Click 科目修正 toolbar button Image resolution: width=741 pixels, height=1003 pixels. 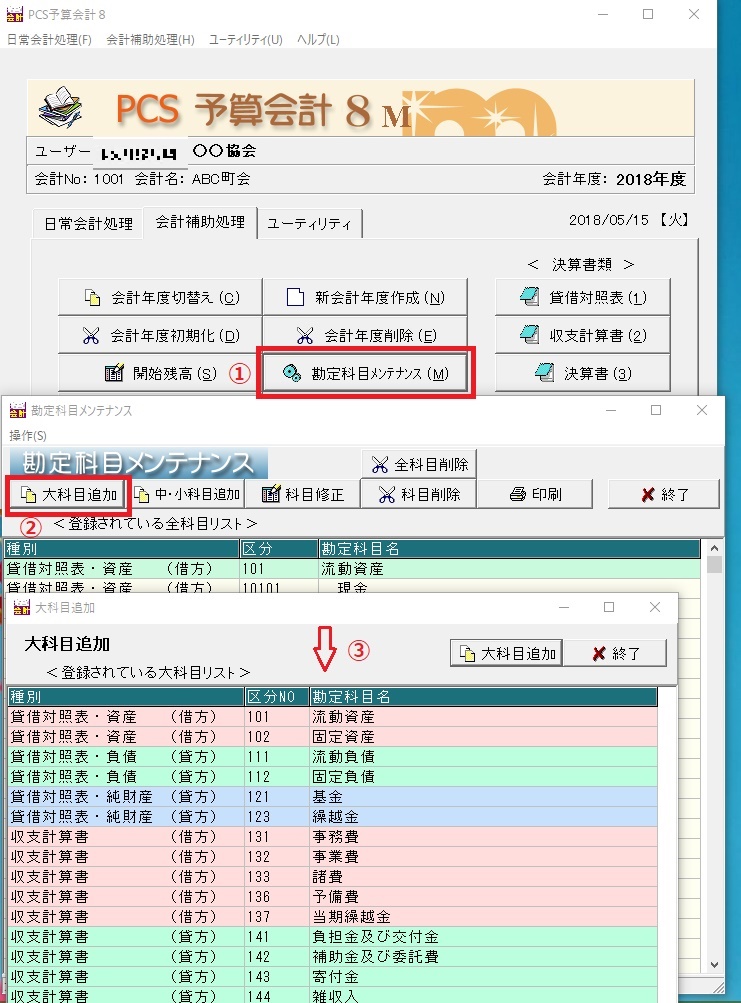[x=303, y=494]
